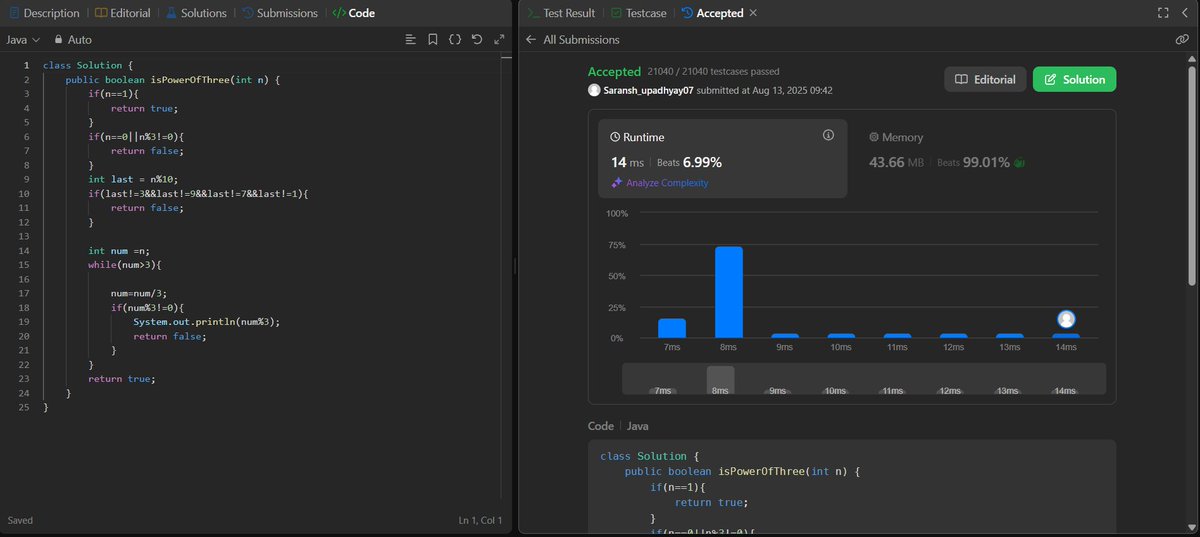
Task: Click the avatar marker above the 14ms bar
Action: tap(1066, 319)
